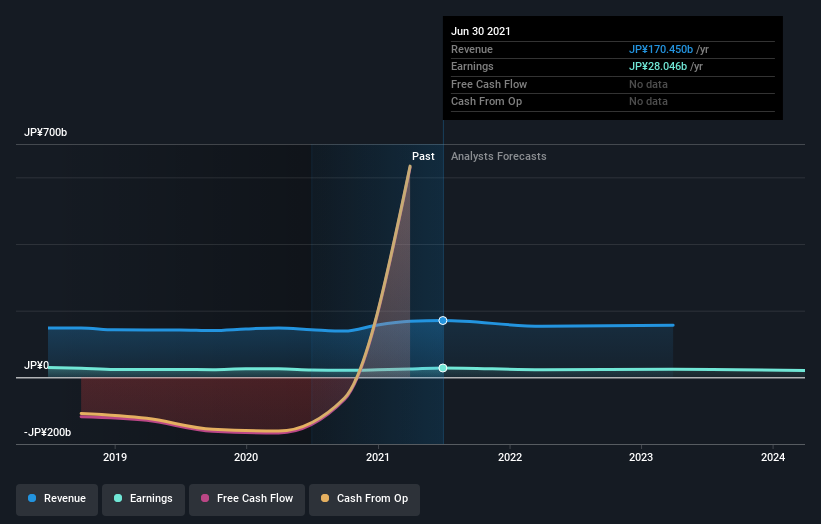
Task: Click the 2023 axis label
Action: point(641,457)
